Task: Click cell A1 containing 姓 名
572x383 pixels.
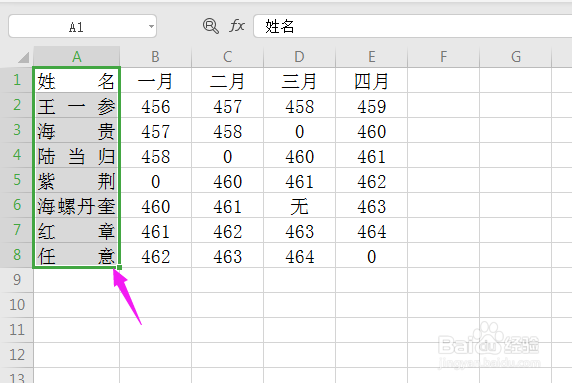Action: 77,80
